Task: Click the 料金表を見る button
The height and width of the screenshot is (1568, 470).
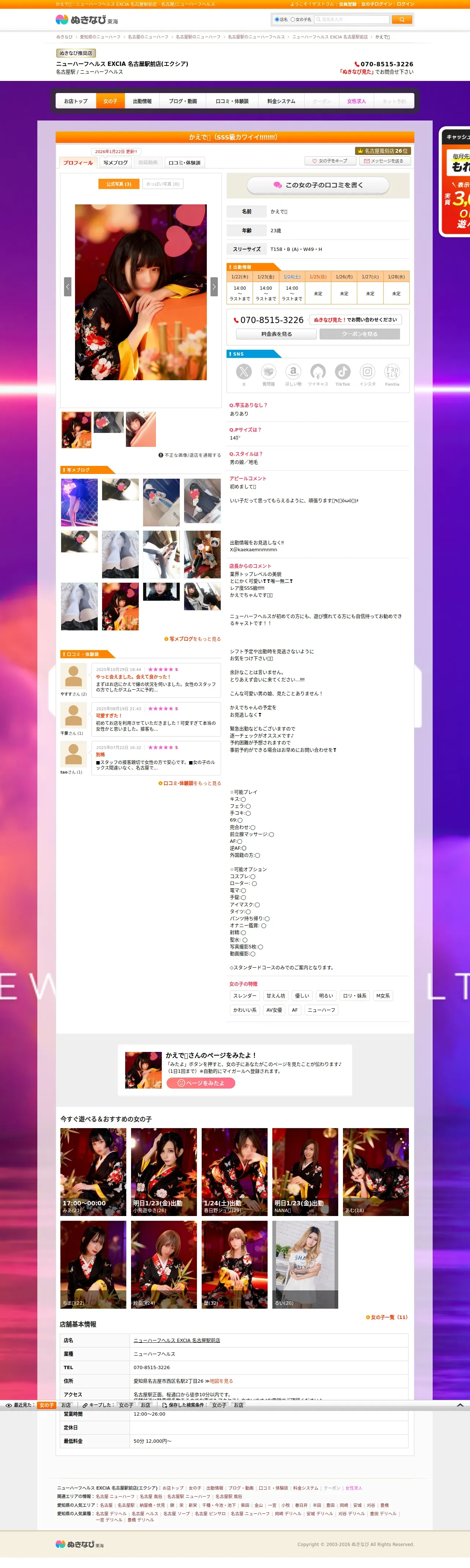Action: [x=277, y=334]
